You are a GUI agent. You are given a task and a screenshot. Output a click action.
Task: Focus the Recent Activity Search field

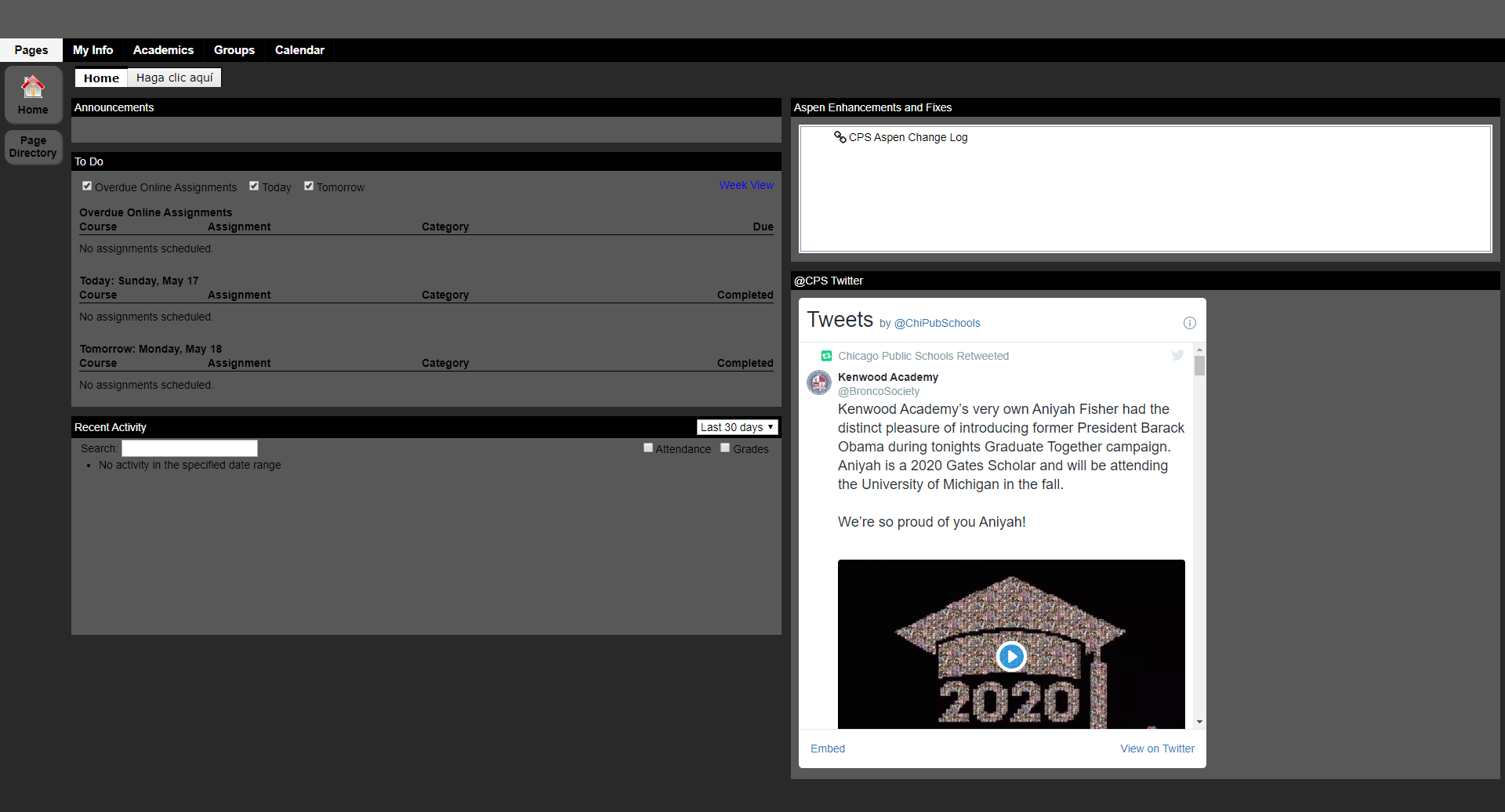(190, 448)
